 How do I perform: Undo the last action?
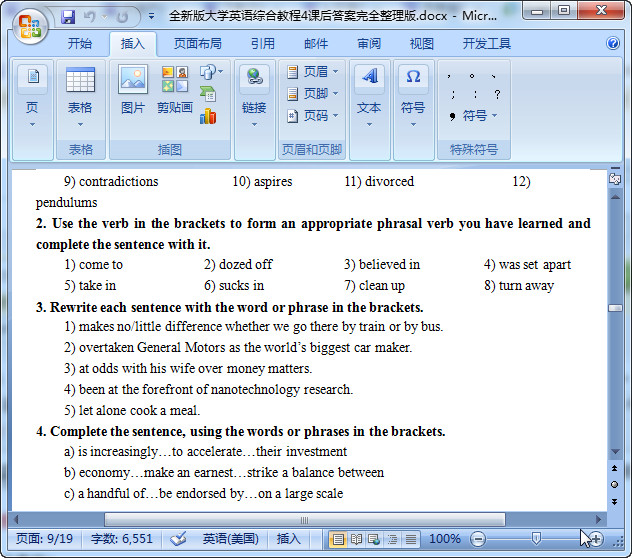(x=90, y=17)
